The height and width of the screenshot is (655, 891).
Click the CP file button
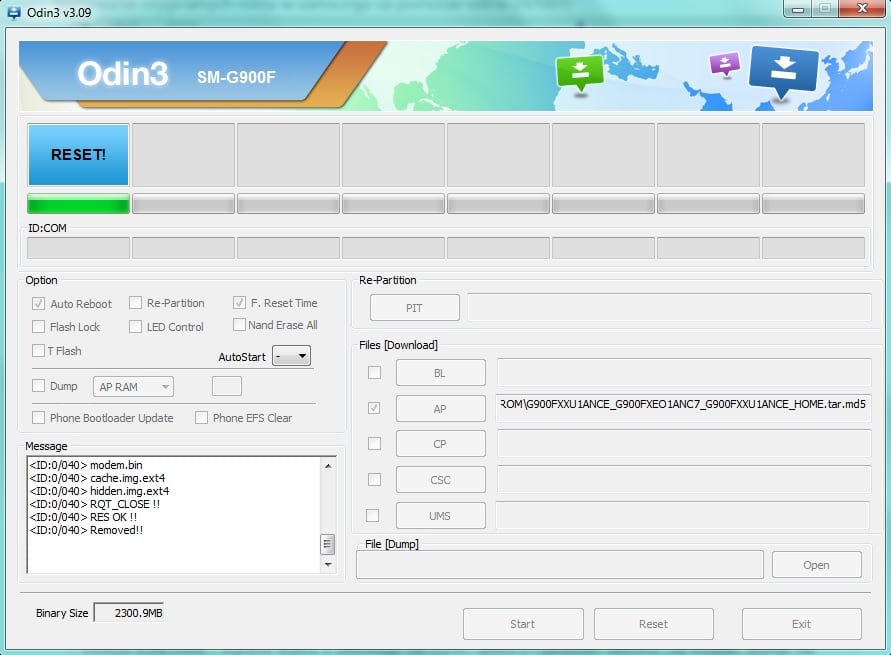(440, 444)
